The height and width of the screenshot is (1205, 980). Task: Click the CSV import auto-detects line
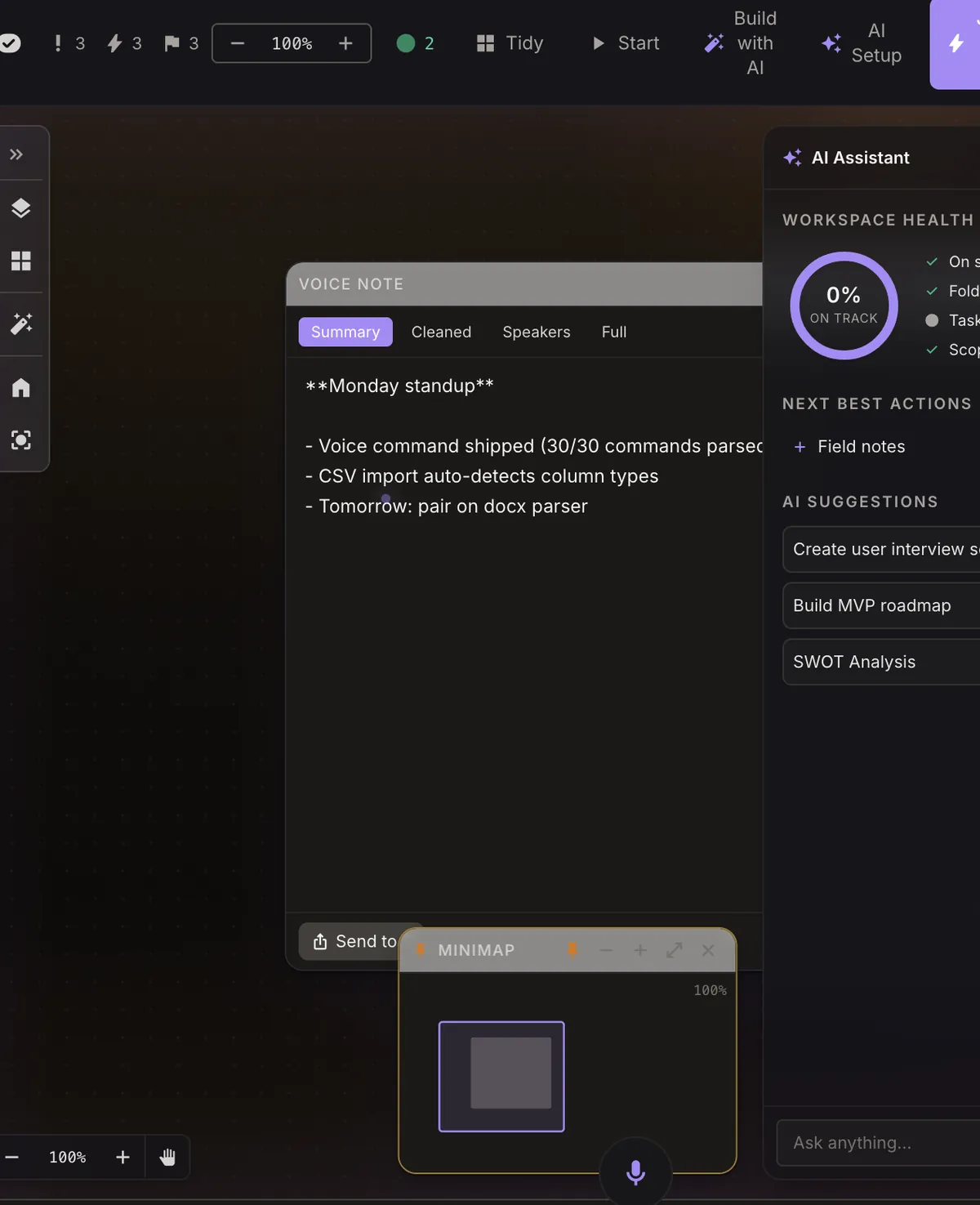point(482,476)
